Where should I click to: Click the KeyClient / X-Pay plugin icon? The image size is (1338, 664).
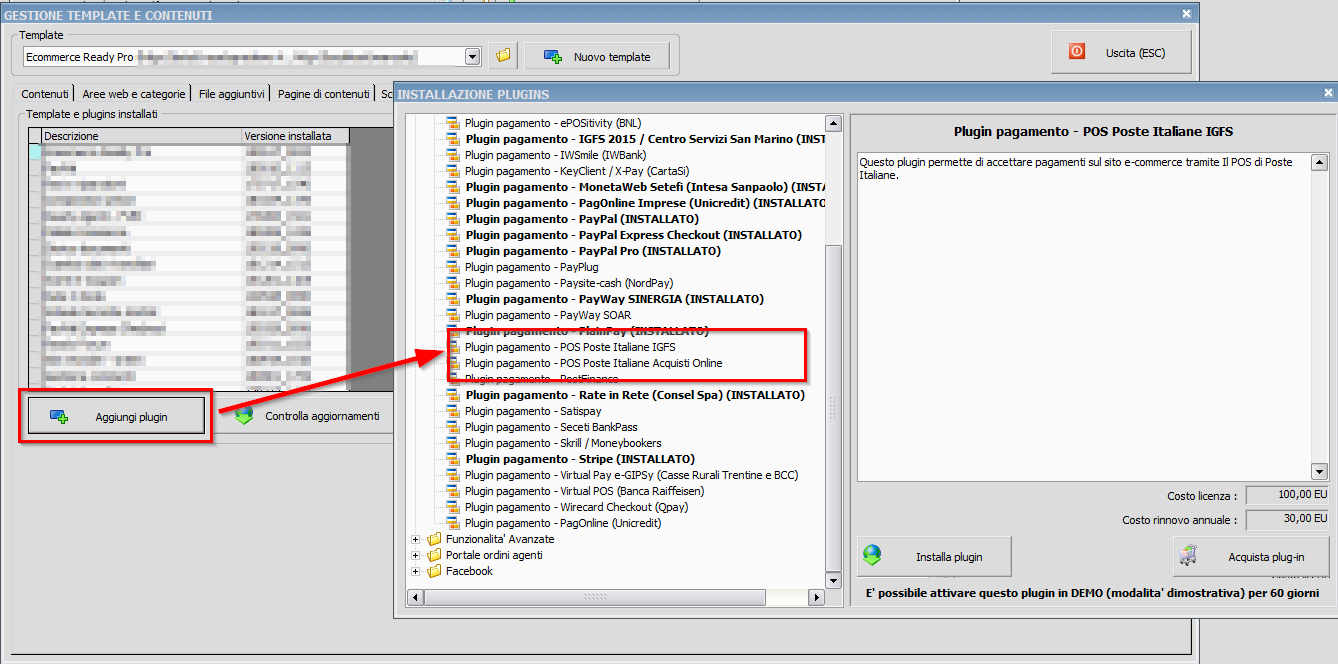click(453, 171)
